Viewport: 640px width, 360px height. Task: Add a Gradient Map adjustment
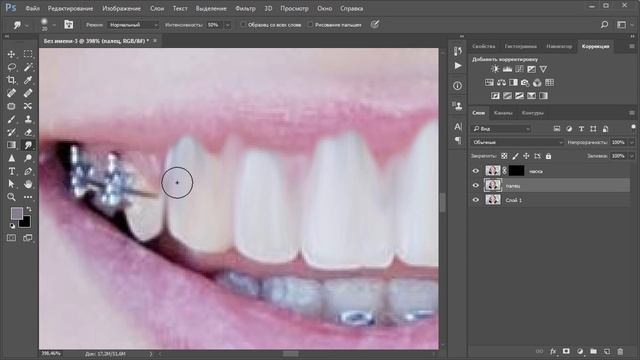(x=543, y=96)
